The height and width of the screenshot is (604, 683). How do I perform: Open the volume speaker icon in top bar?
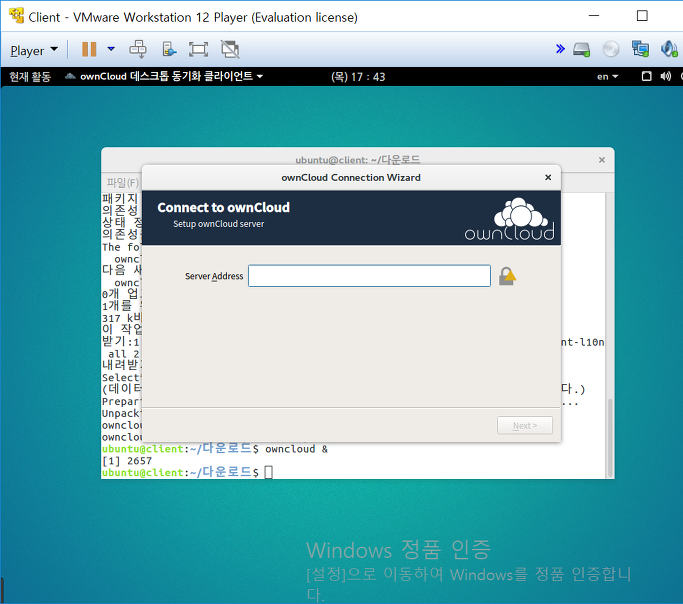(x=665, y=77)
